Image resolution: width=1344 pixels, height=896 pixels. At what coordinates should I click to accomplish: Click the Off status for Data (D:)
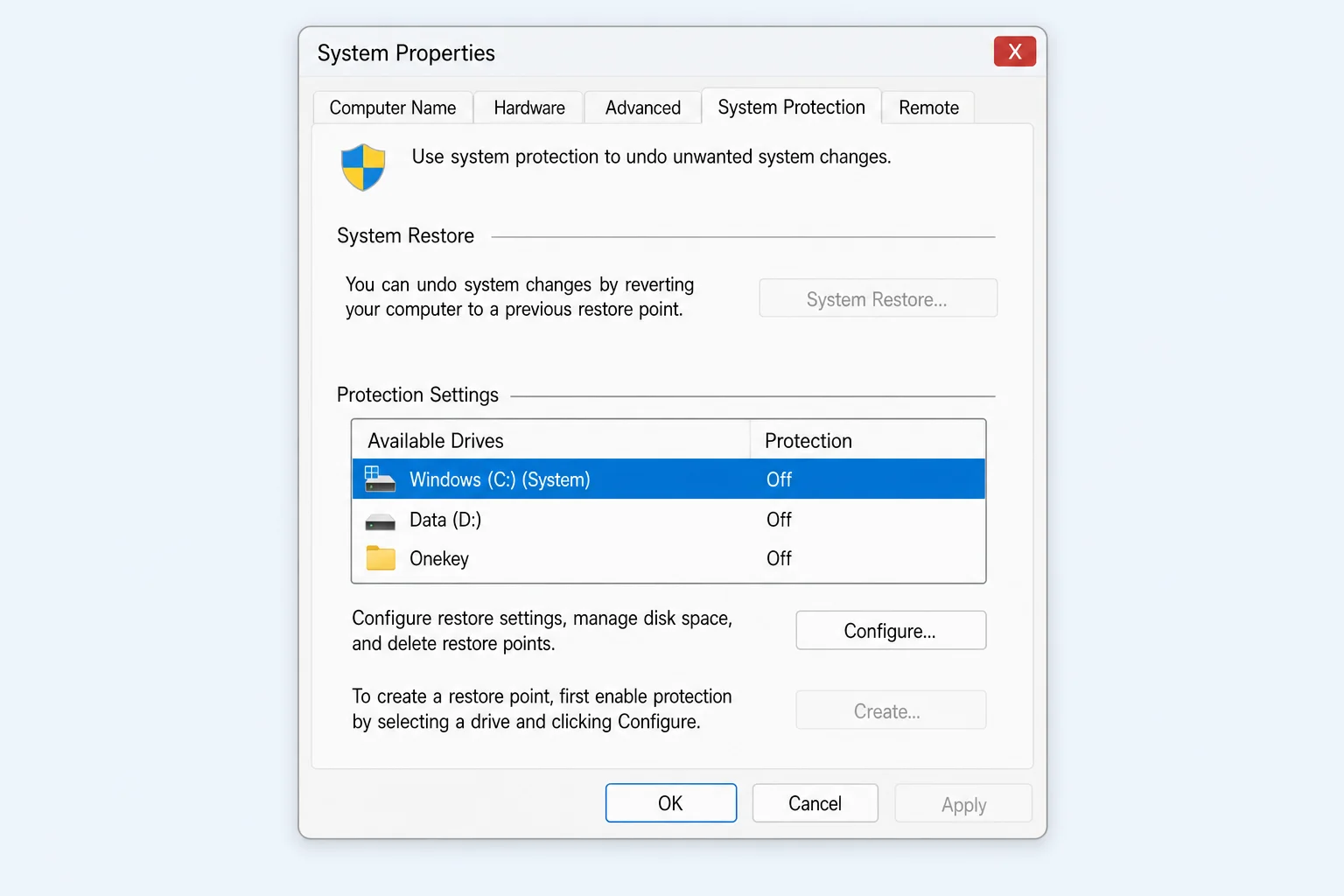(779, 520)
